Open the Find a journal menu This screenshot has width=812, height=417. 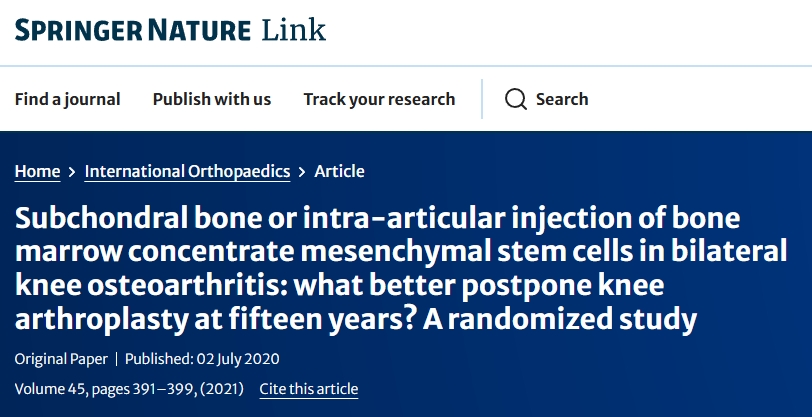tap(67, 99)
